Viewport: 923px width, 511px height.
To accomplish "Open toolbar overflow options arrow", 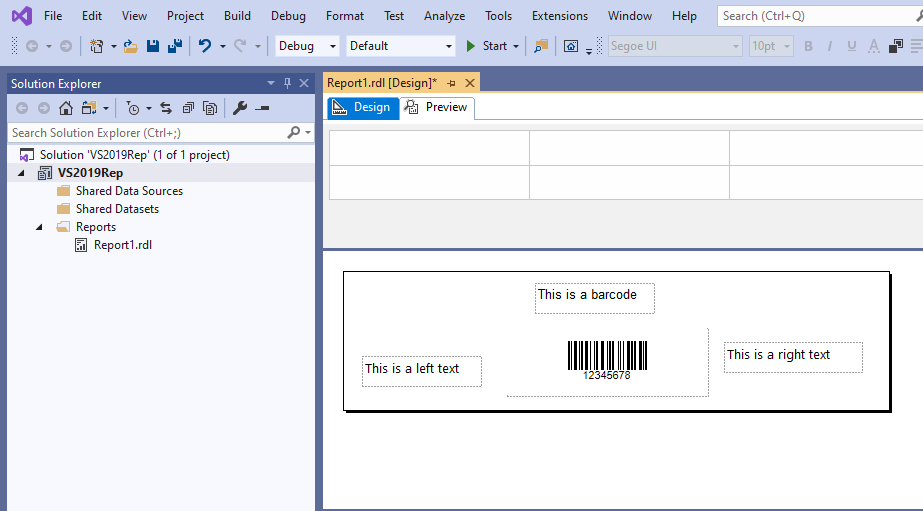I will (x=589, y=51).
